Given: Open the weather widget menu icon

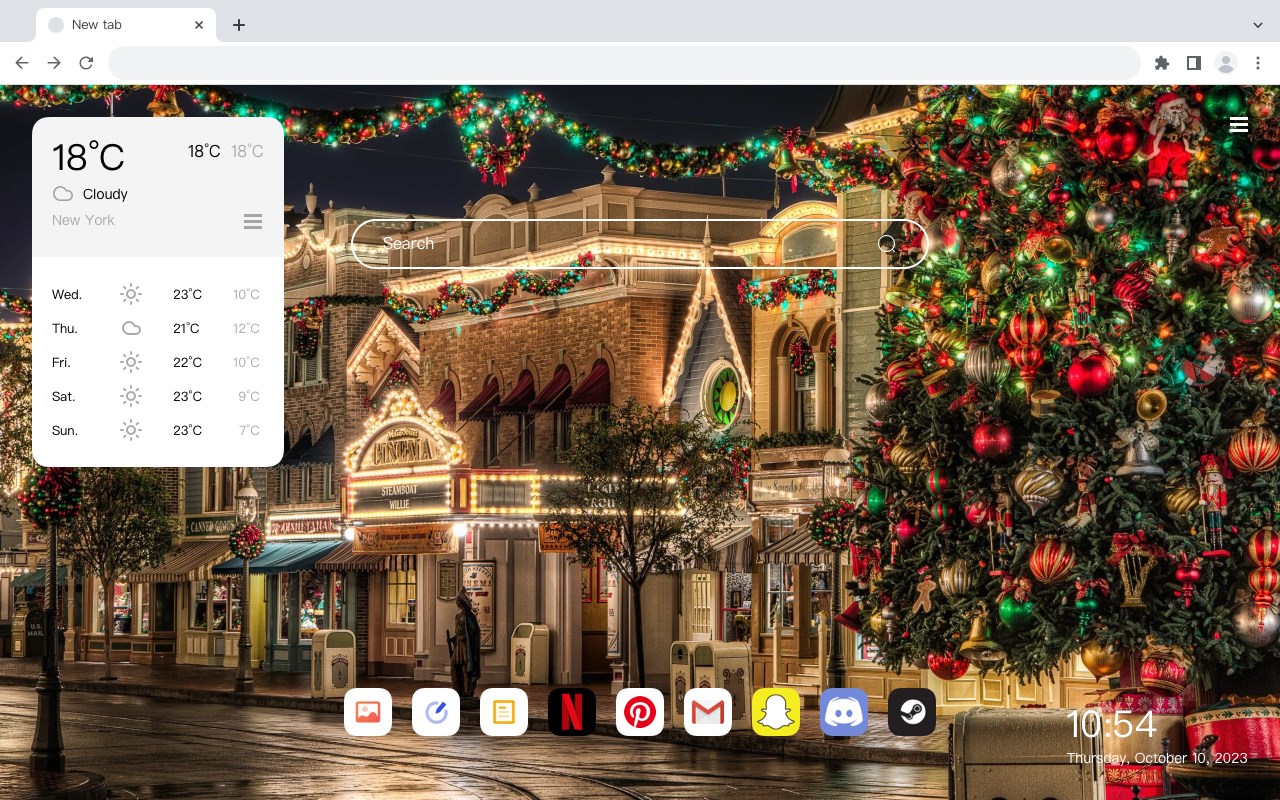Looking at the screenshot, I should (x=253, y=221).
